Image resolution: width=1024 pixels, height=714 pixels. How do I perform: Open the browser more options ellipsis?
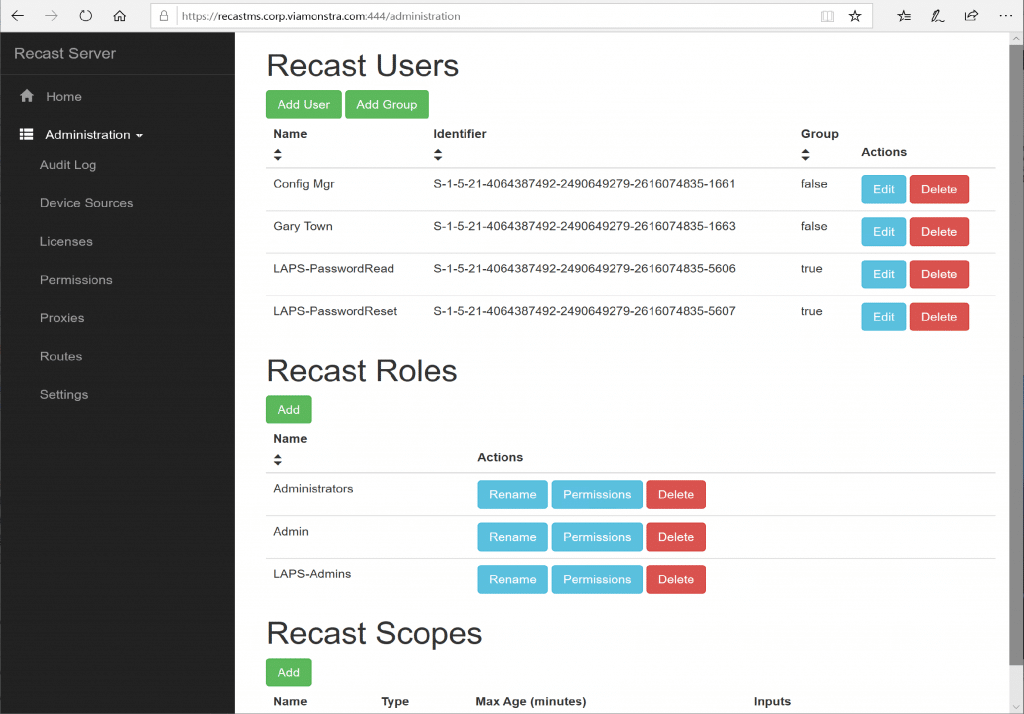coord(1006,16)
